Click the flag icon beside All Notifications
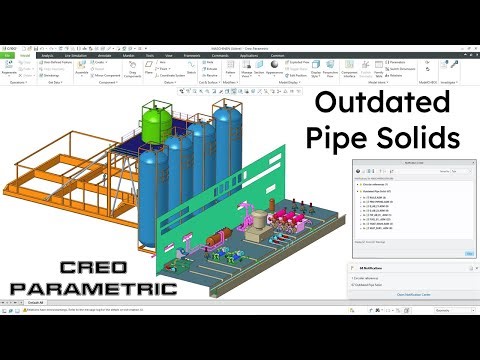This screenshot has height=360, width=480. [352, 268]
